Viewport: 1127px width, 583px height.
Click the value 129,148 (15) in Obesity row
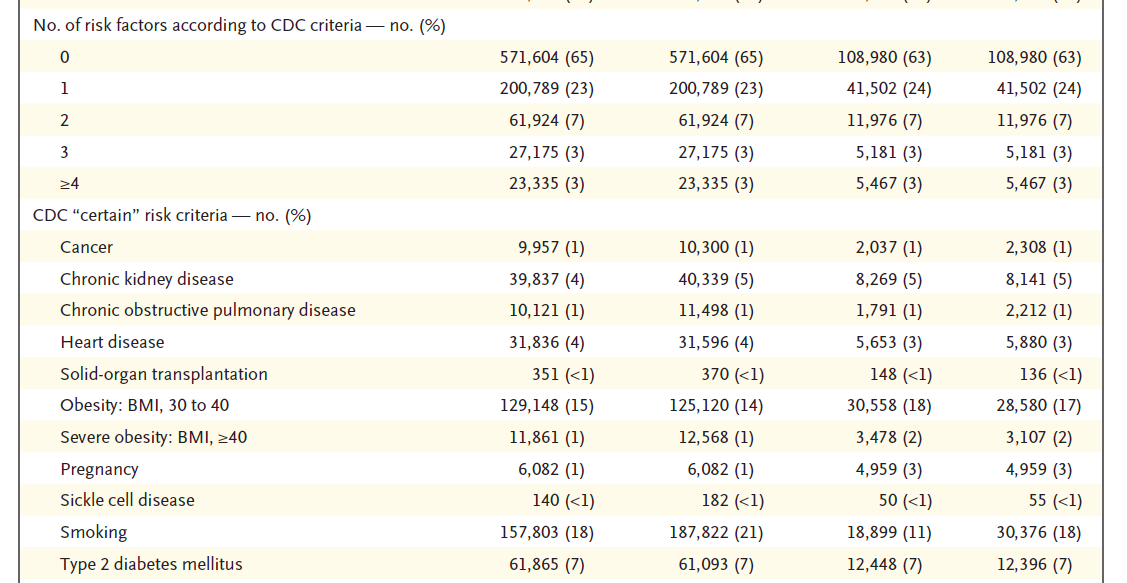(x=546, y=406)
